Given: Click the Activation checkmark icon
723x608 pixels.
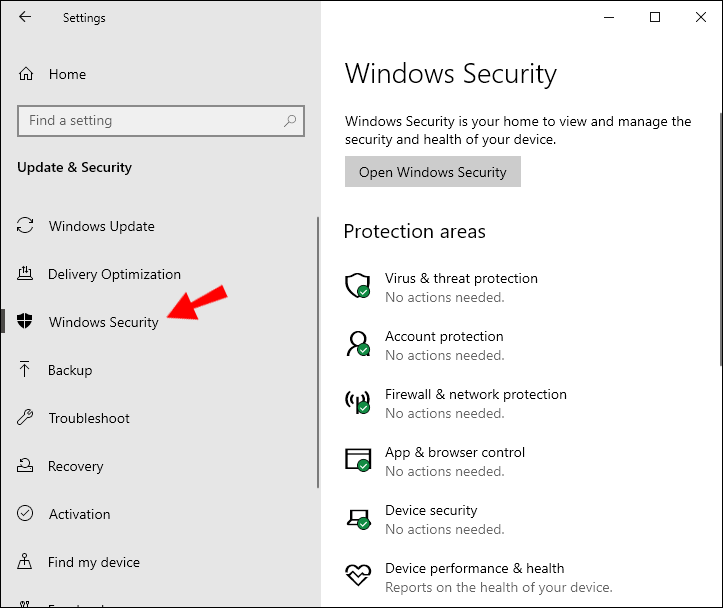Looking at the screenshot, I should [26, 514].
